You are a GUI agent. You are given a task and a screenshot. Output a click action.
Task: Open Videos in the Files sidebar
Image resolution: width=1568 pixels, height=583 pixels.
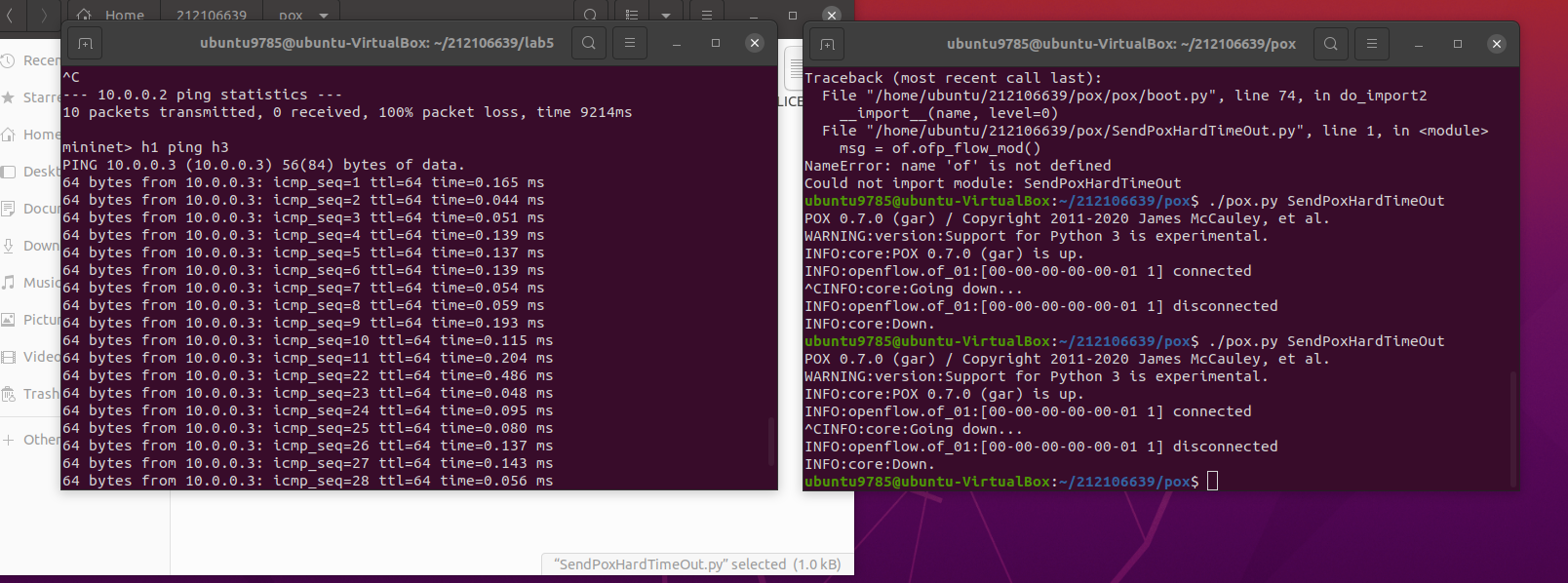[x=31, y=357]
